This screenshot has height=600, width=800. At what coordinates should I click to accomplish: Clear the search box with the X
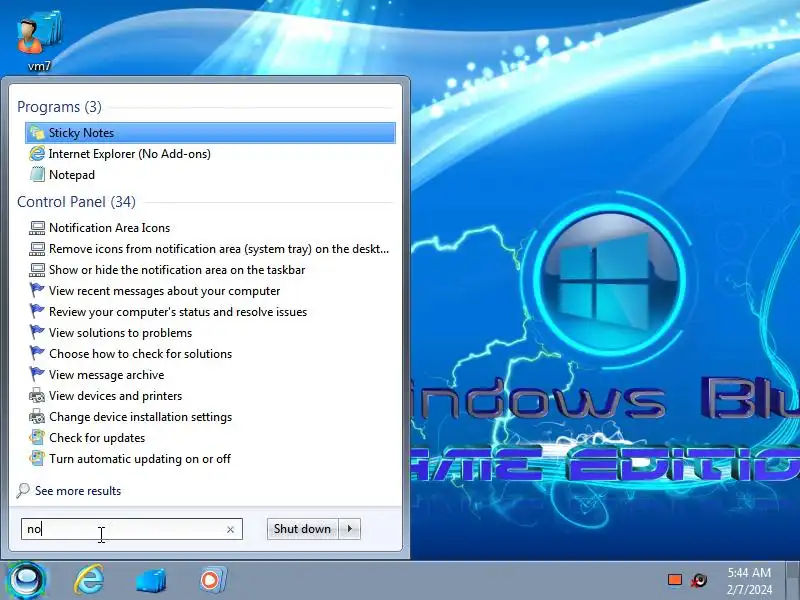230,530
